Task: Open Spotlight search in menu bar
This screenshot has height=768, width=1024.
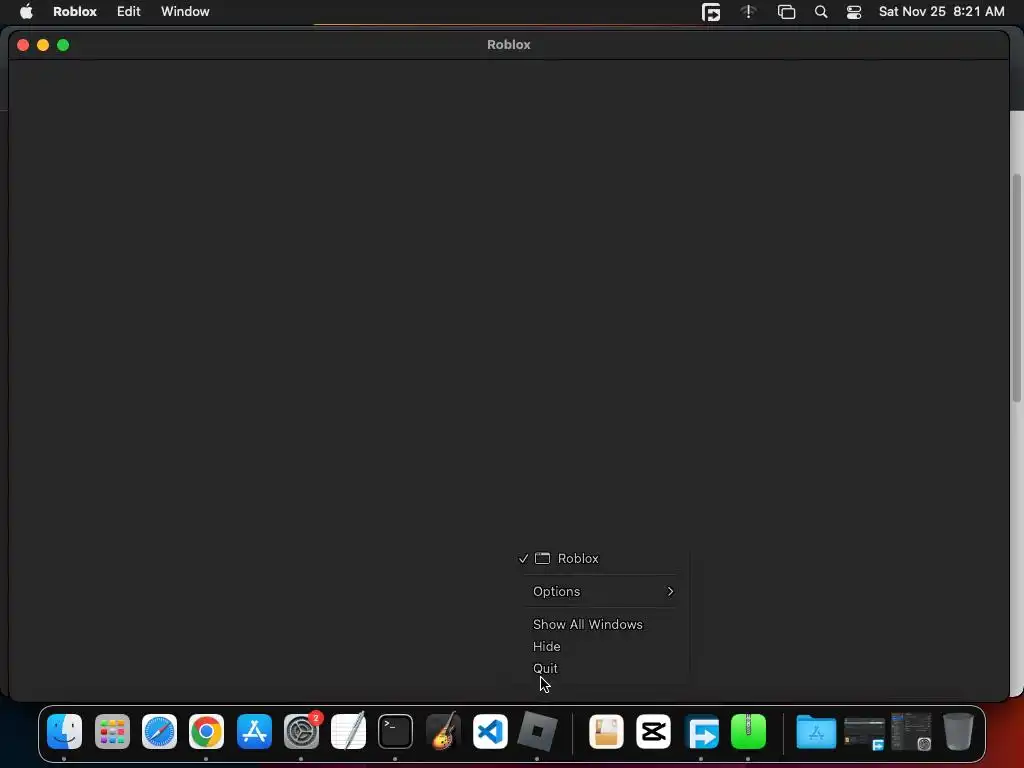Action: pos(821,12)
